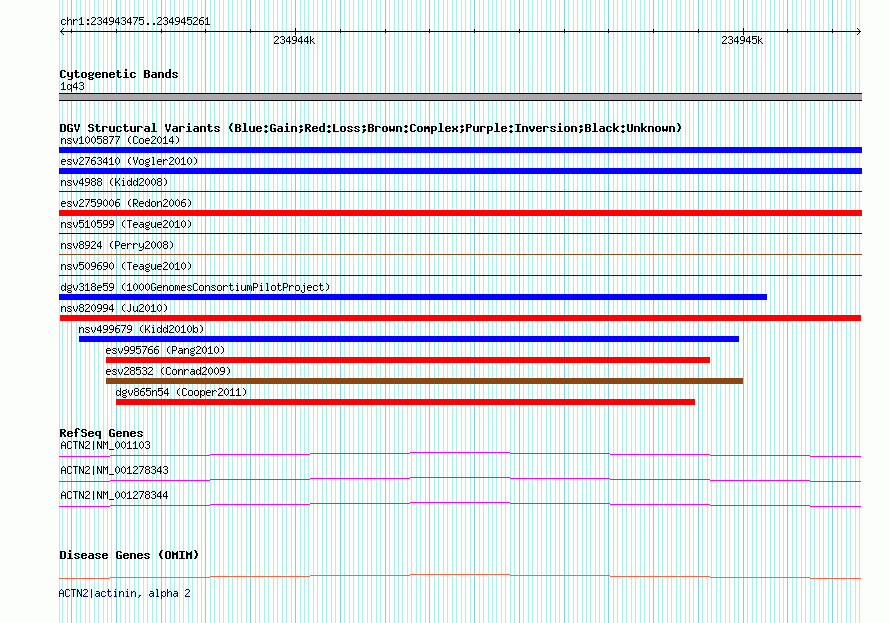Open the ACTN2|actinin, alpha 2 OMIM link

point(124,593)
